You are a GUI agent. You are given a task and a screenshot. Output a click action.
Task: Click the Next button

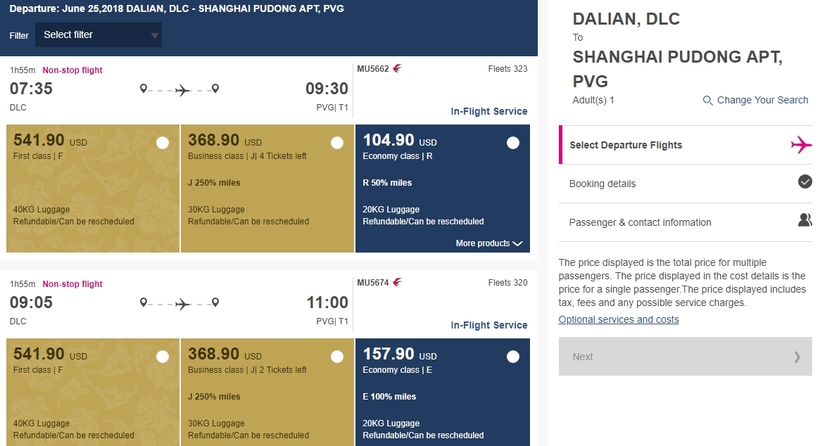click(x=685, y=357)
